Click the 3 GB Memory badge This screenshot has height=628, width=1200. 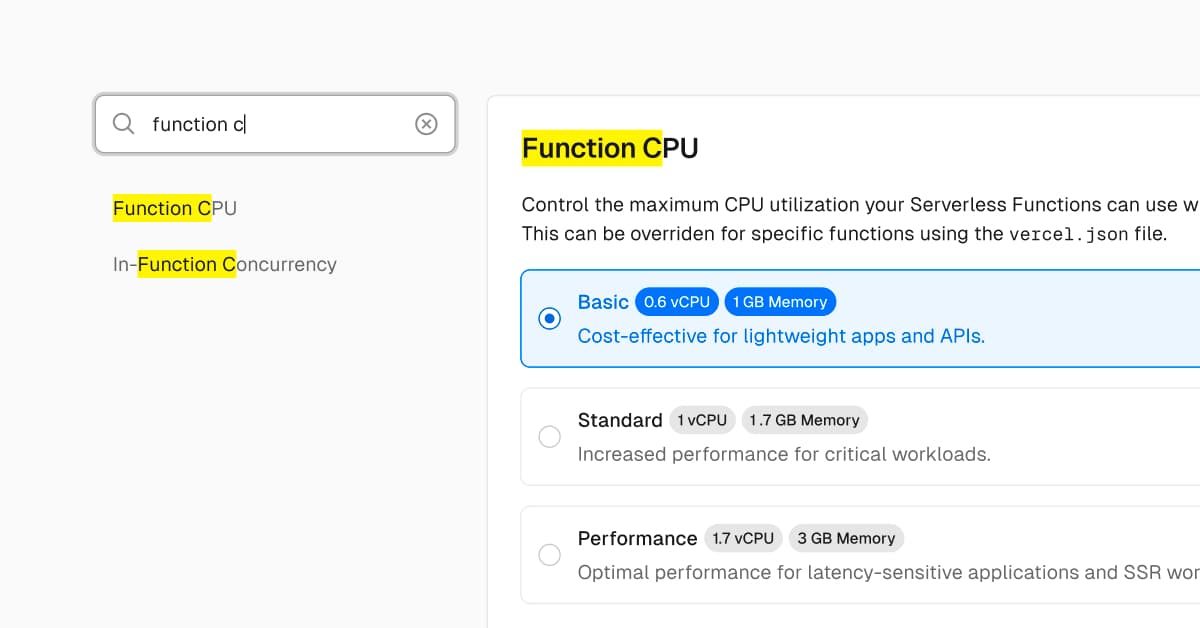point(846,538)
